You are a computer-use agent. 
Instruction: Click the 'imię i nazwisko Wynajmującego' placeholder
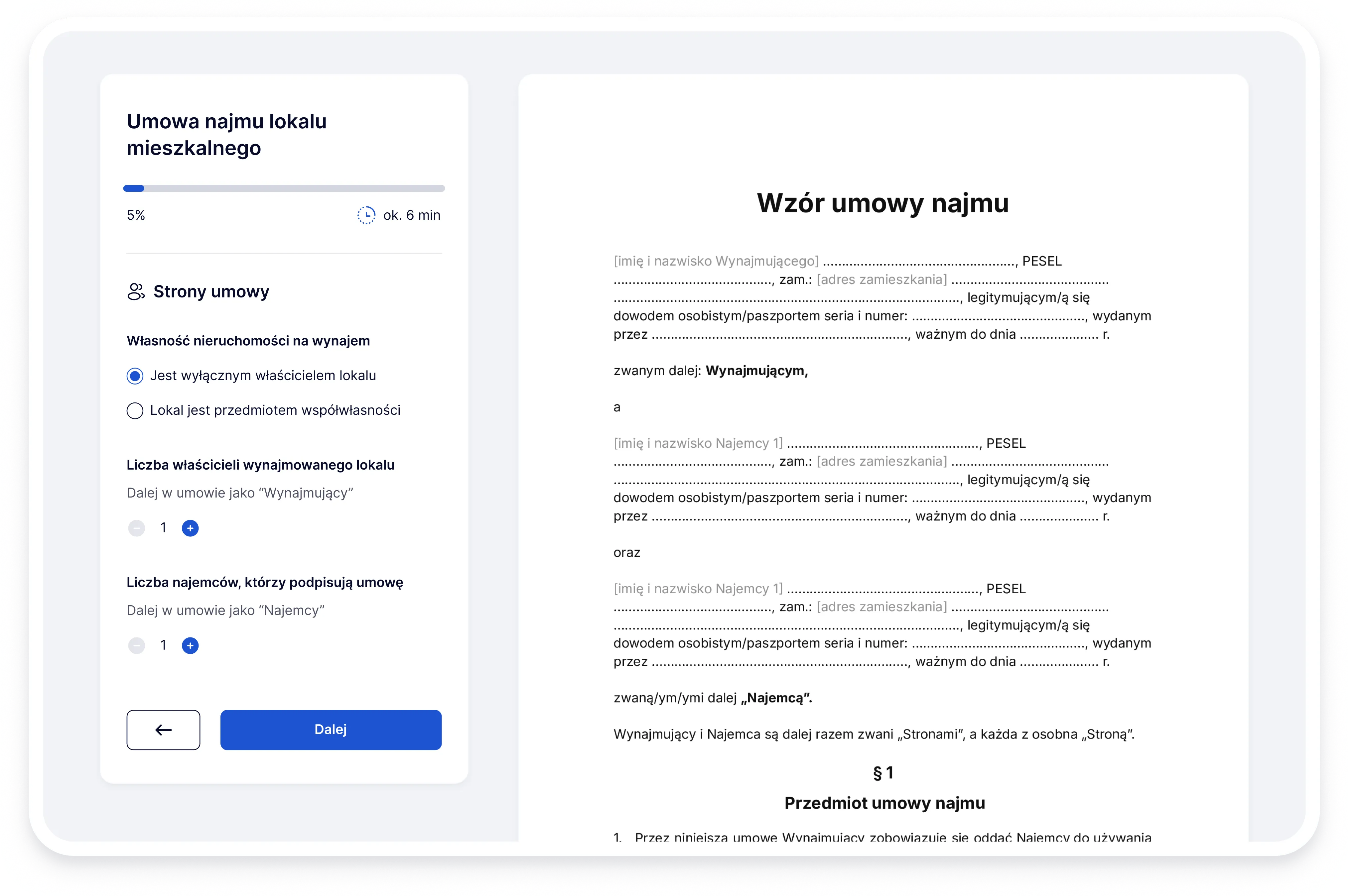pyautogui.click(x=716, y=261)
